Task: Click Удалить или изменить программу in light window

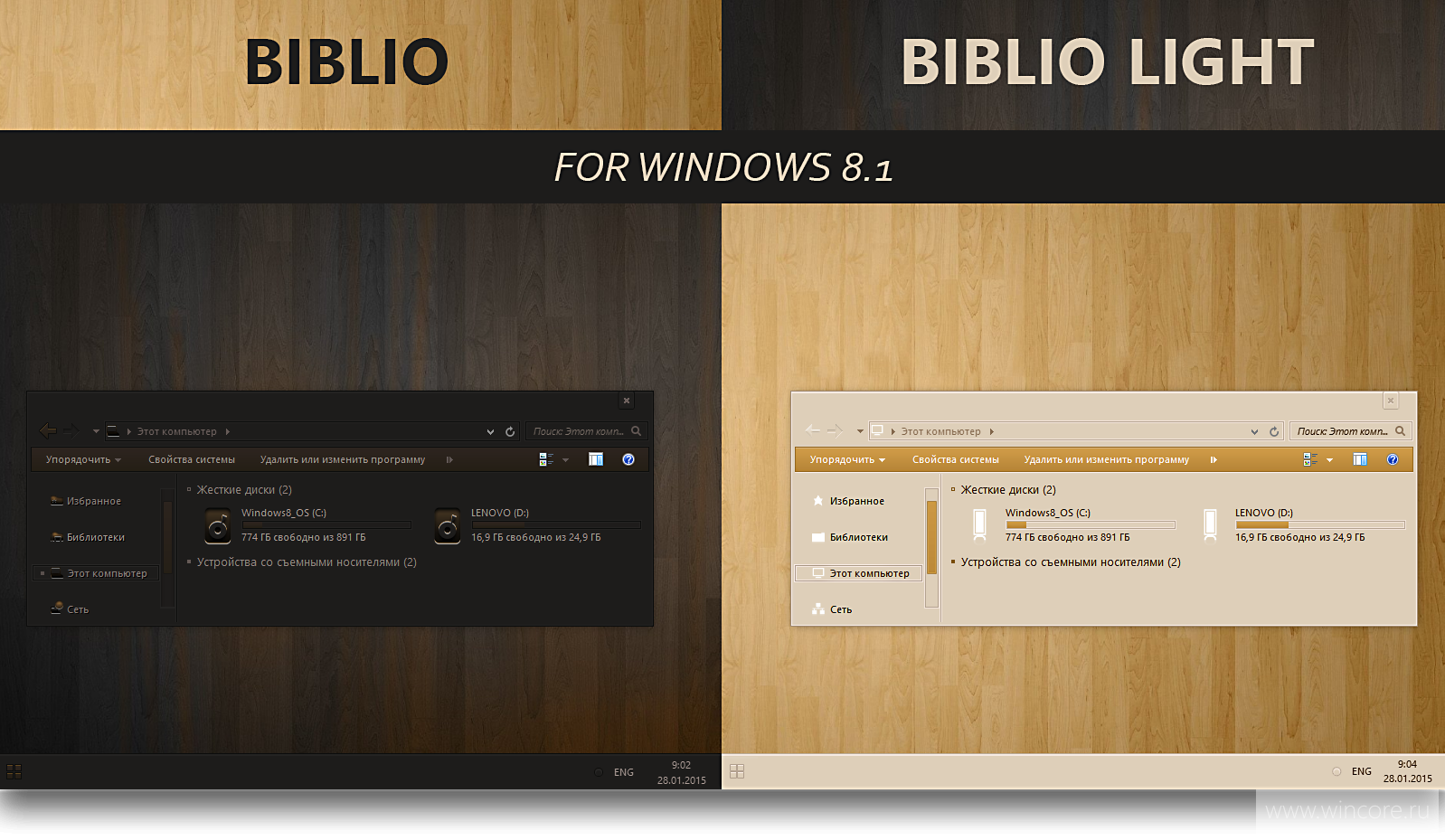Action: click(1107, 459)
